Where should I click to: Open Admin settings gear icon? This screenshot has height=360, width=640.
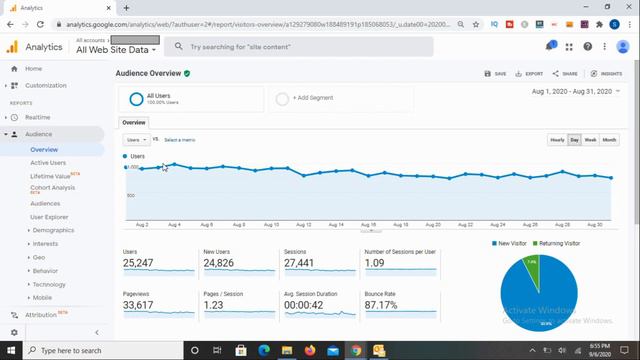(14, 332)
